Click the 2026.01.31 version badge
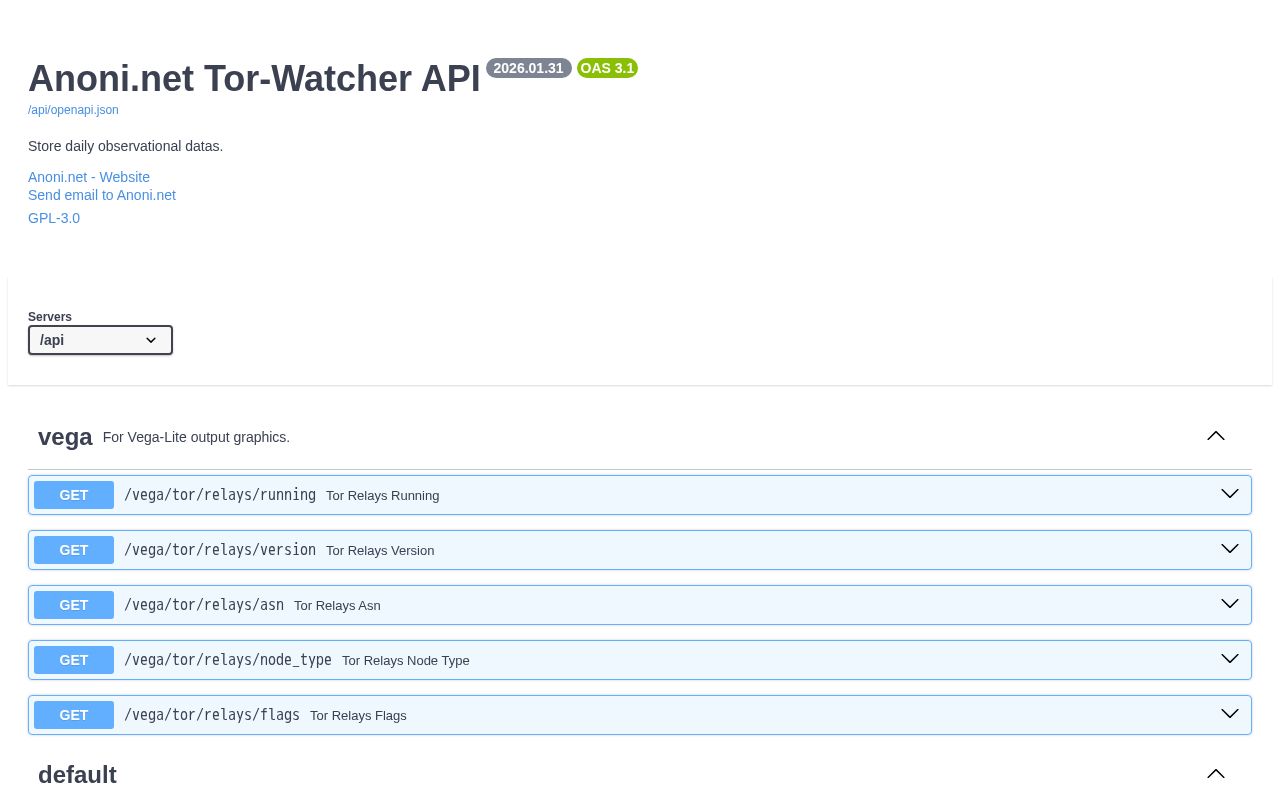The width and height of the screenshot is (1280, 800). [x=529, y=68]
